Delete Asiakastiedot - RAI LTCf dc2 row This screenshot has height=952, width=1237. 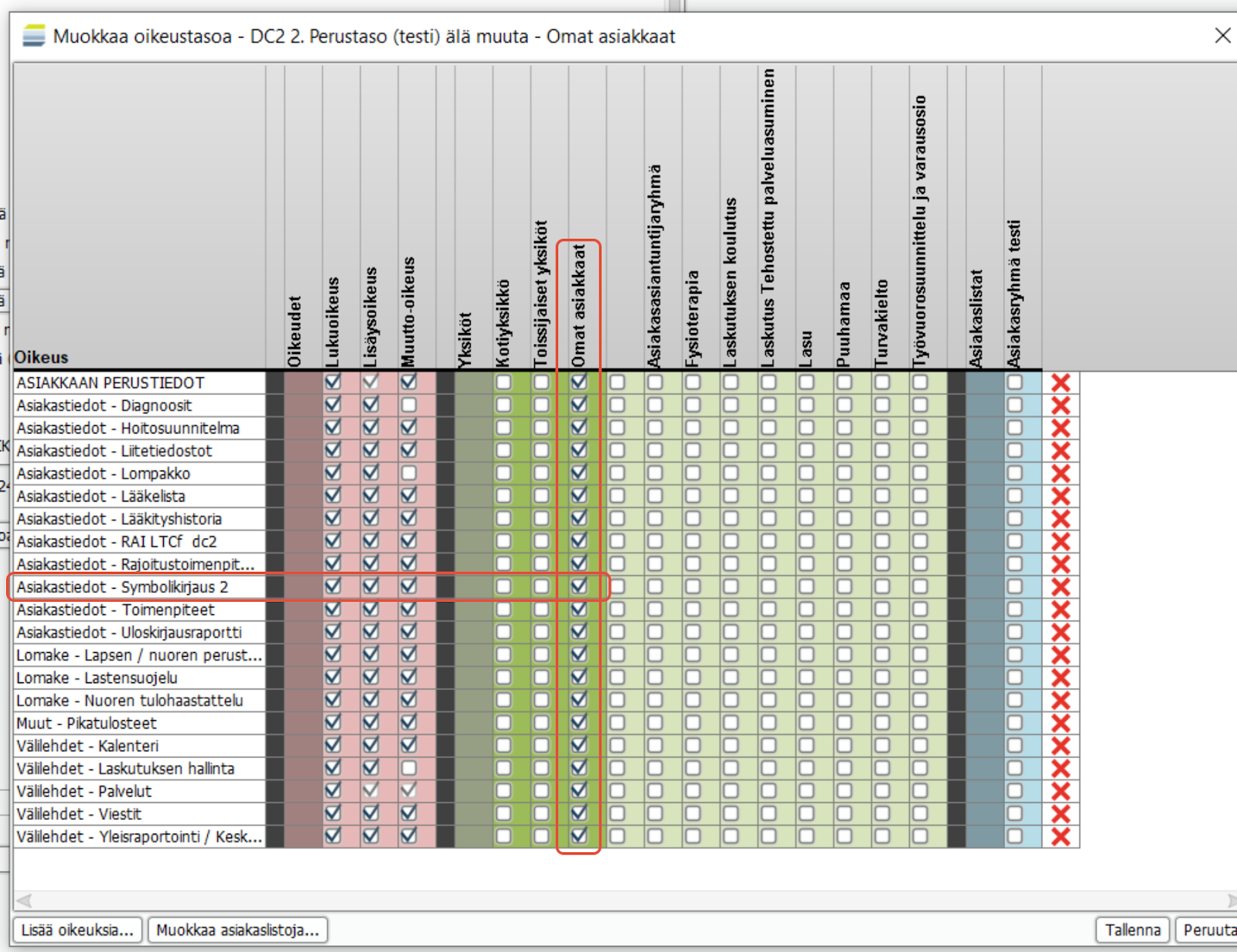pos(1061,542)
